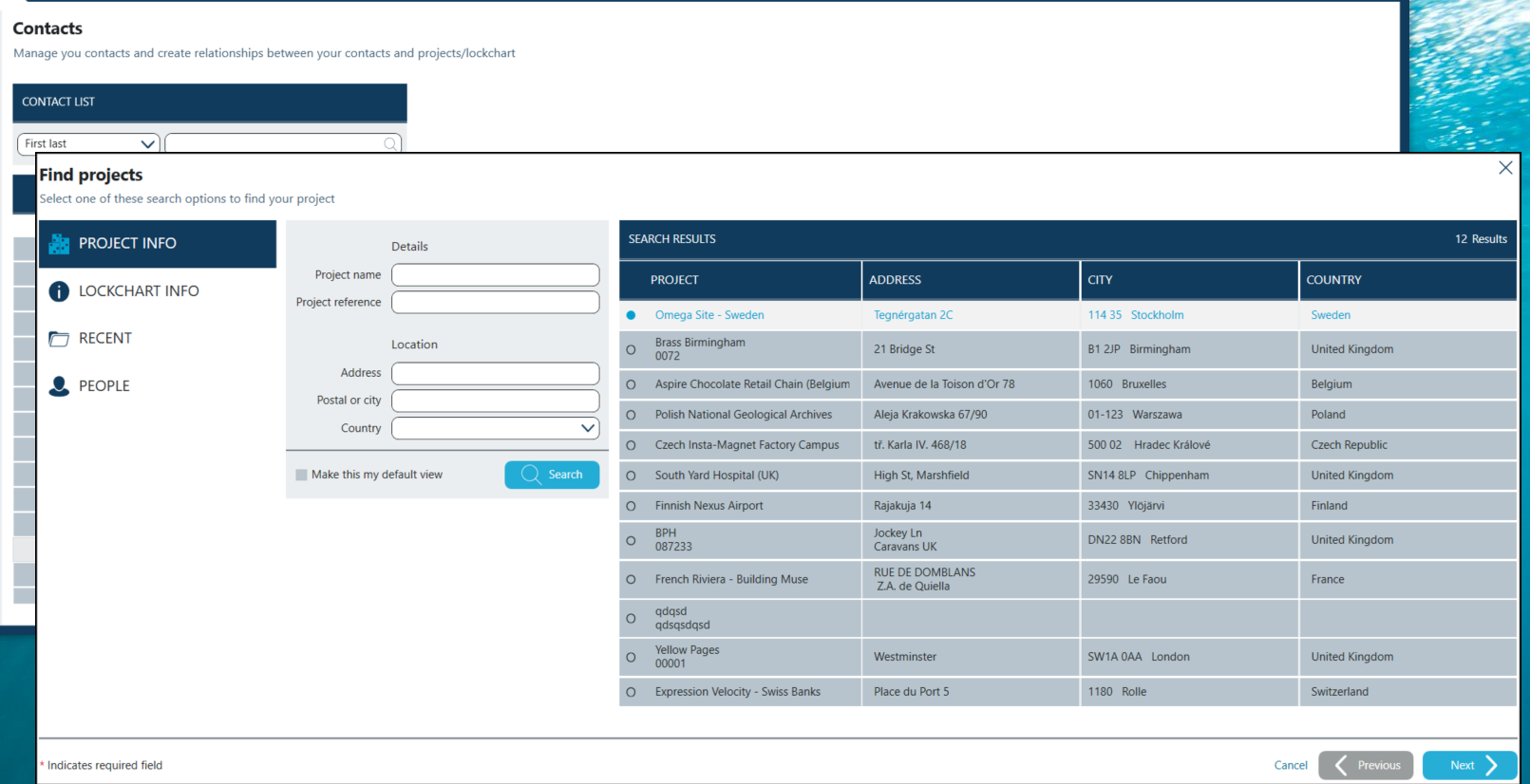Click the Project Info building icon
The width and height of the screenshot is (1530, 784).
59,244
